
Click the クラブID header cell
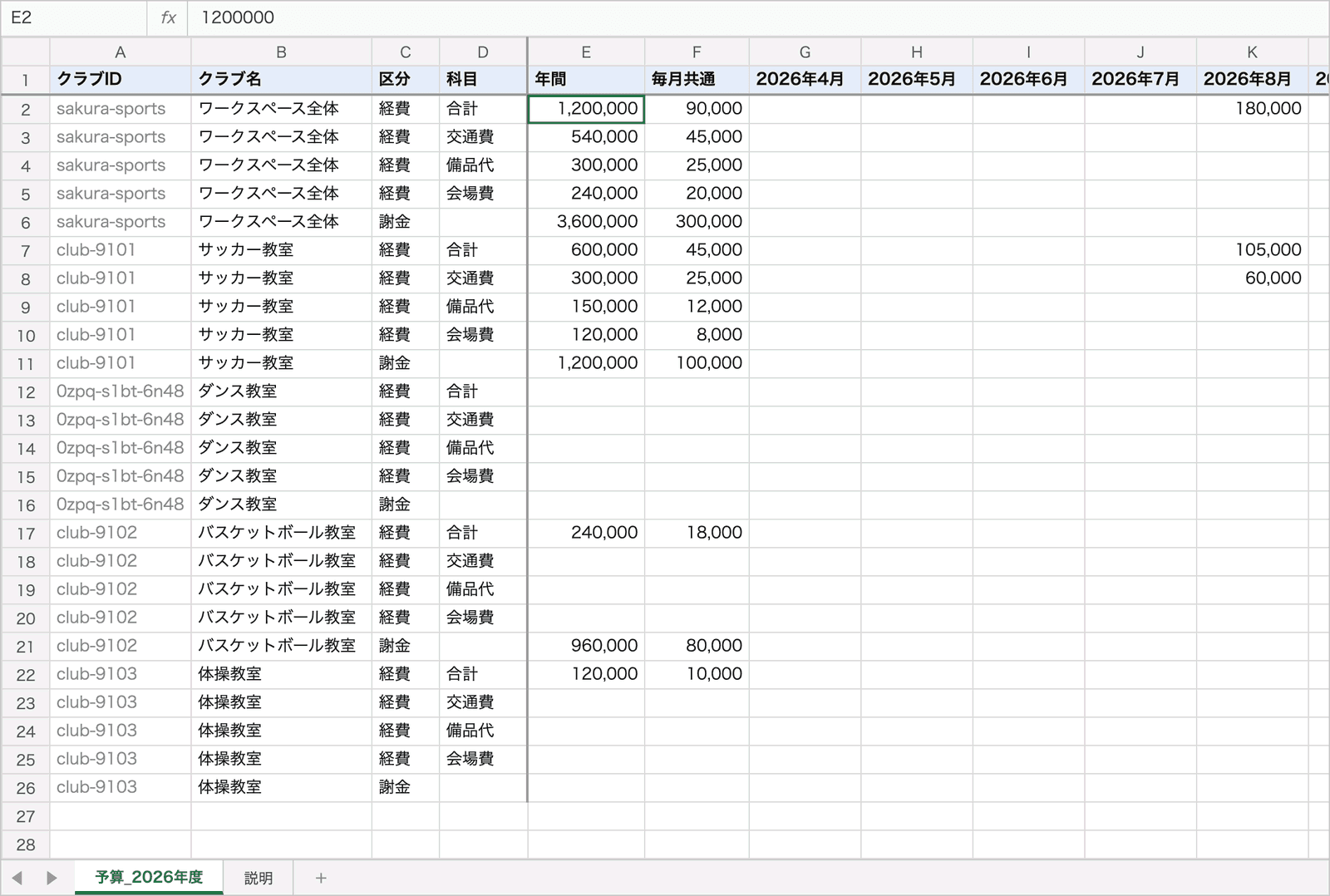pos(121,80)
